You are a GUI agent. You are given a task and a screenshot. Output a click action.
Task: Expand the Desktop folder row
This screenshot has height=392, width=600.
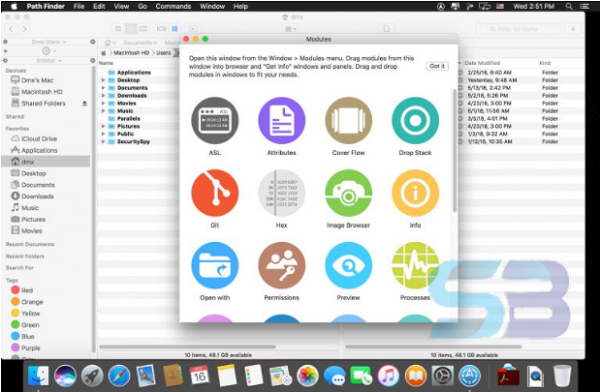click(103, 80)
